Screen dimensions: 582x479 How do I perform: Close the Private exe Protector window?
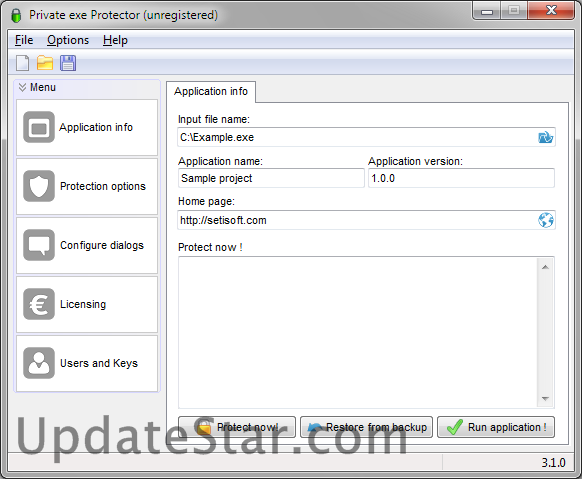(551, 11)
